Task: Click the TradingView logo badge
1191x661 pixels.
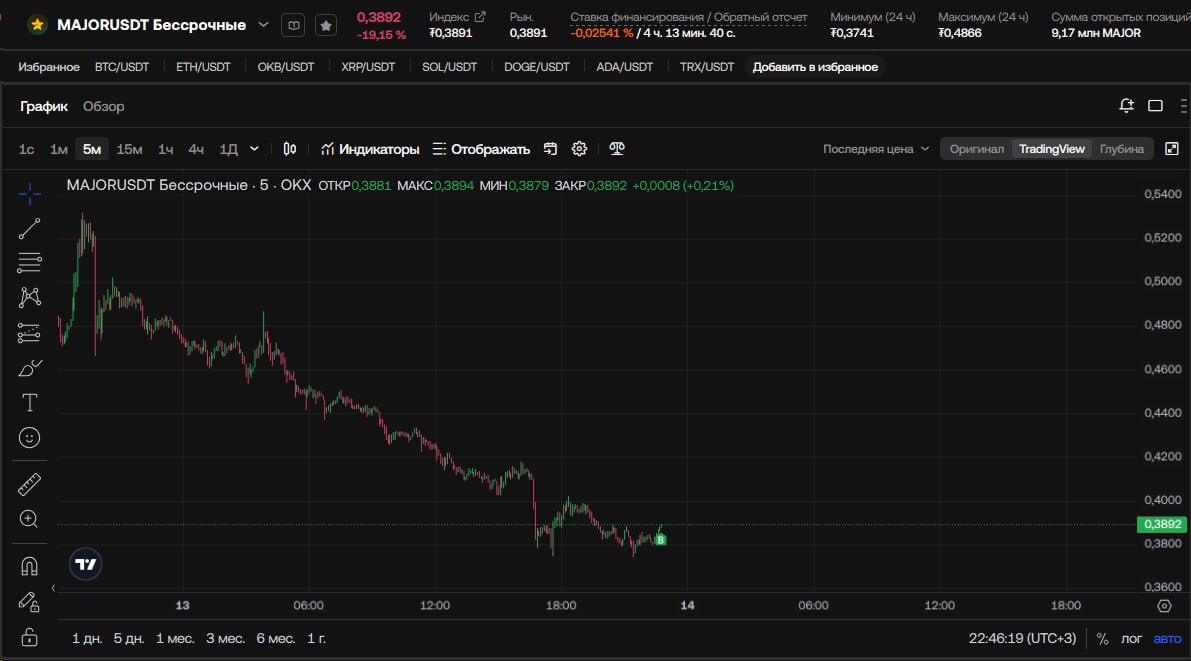Action: pyautogui.click(x=86, y=565)
